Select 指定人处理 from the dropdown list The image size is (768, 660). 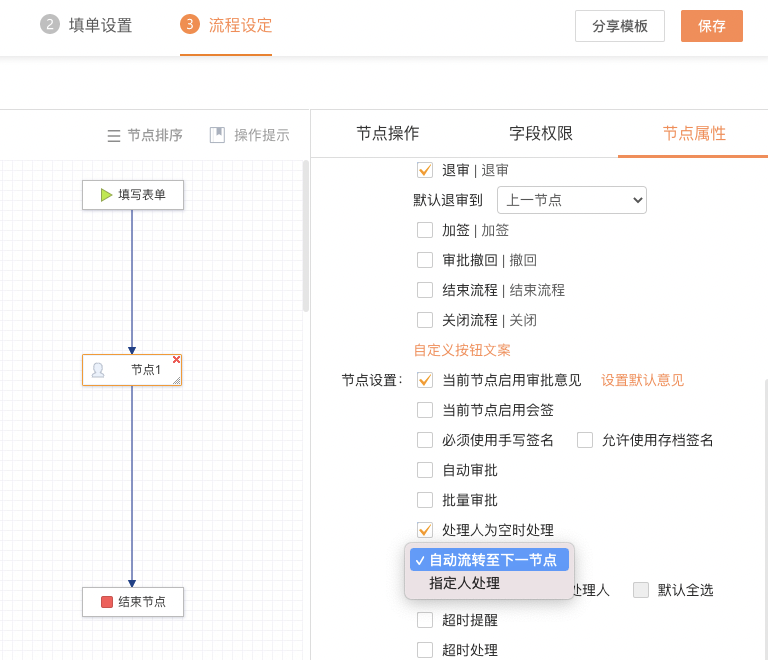[464, 583]
